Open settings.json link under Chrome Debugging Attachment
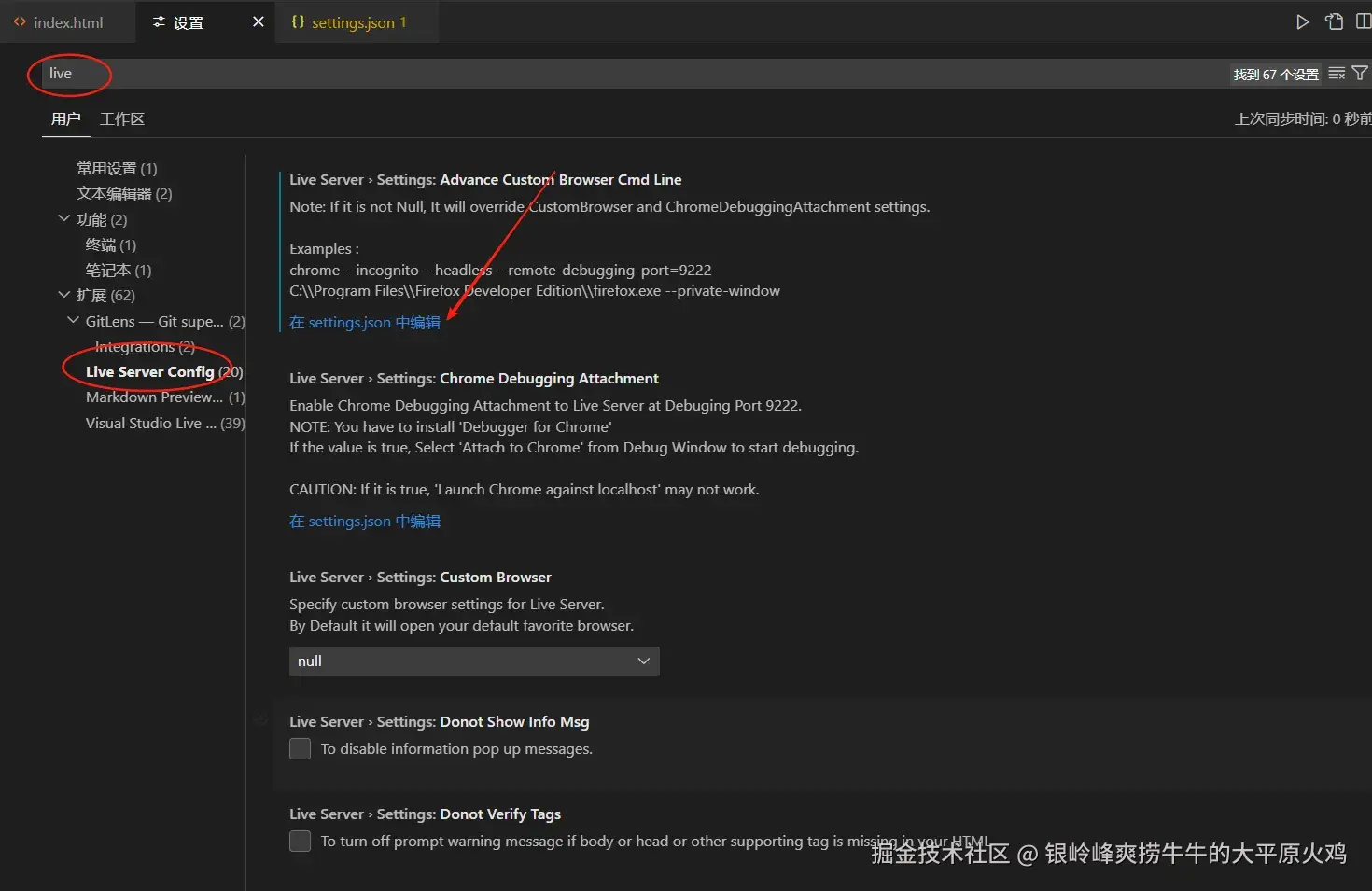Viewport: 1372px width, 891px height. tap(365, 522)
